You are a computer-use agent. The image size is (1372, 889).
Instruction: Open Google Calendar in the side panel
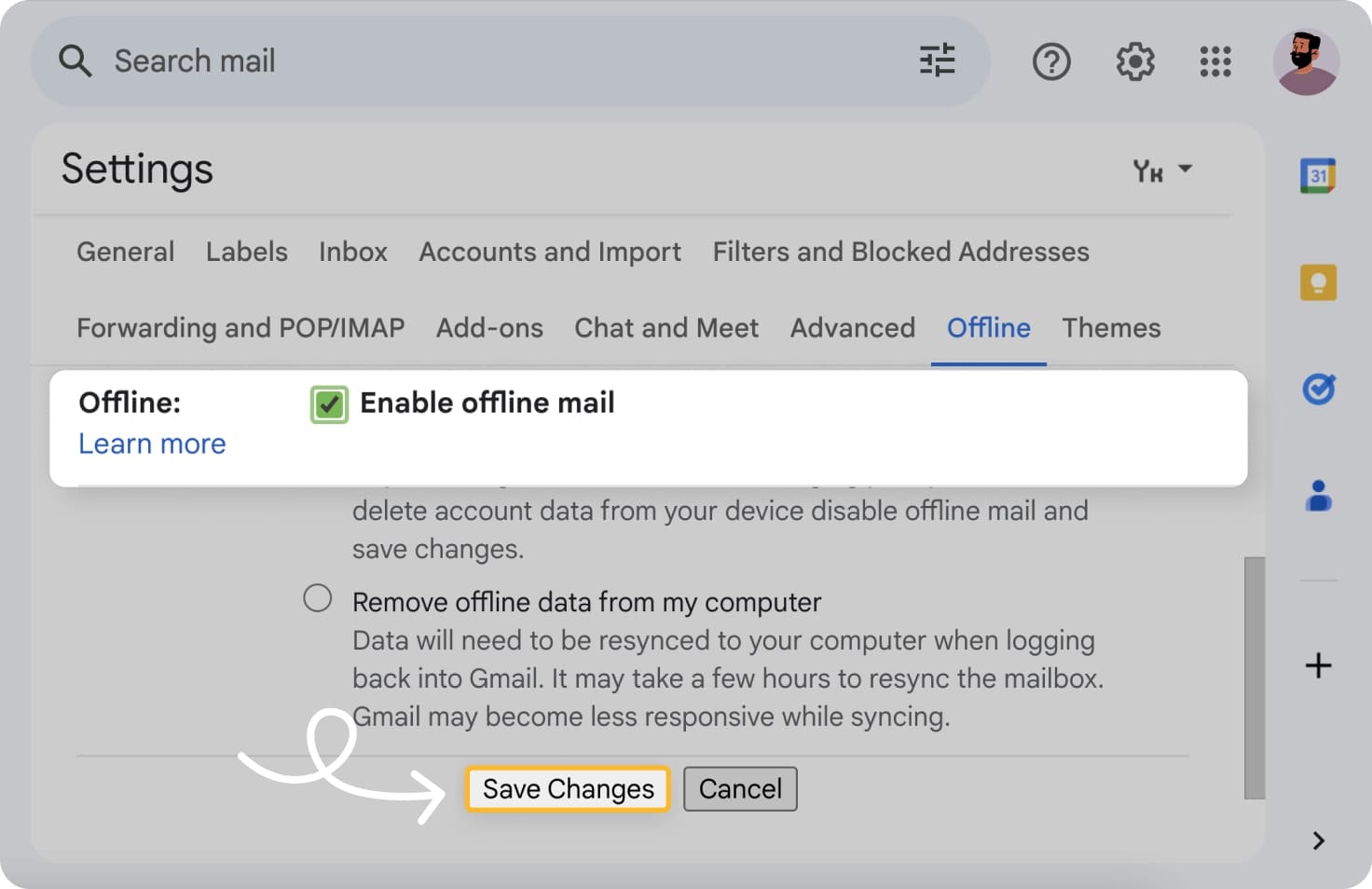pos(1317,176)
